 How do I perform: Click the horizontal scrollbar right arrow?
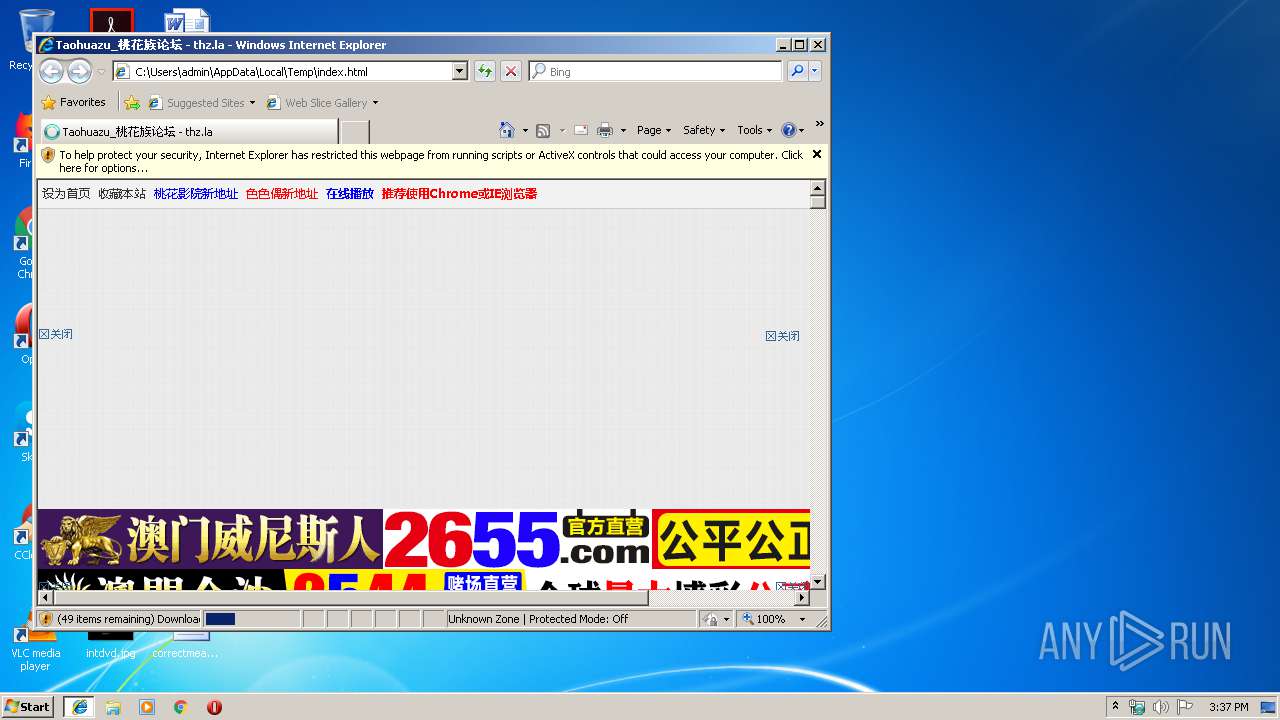click(801, 597)
